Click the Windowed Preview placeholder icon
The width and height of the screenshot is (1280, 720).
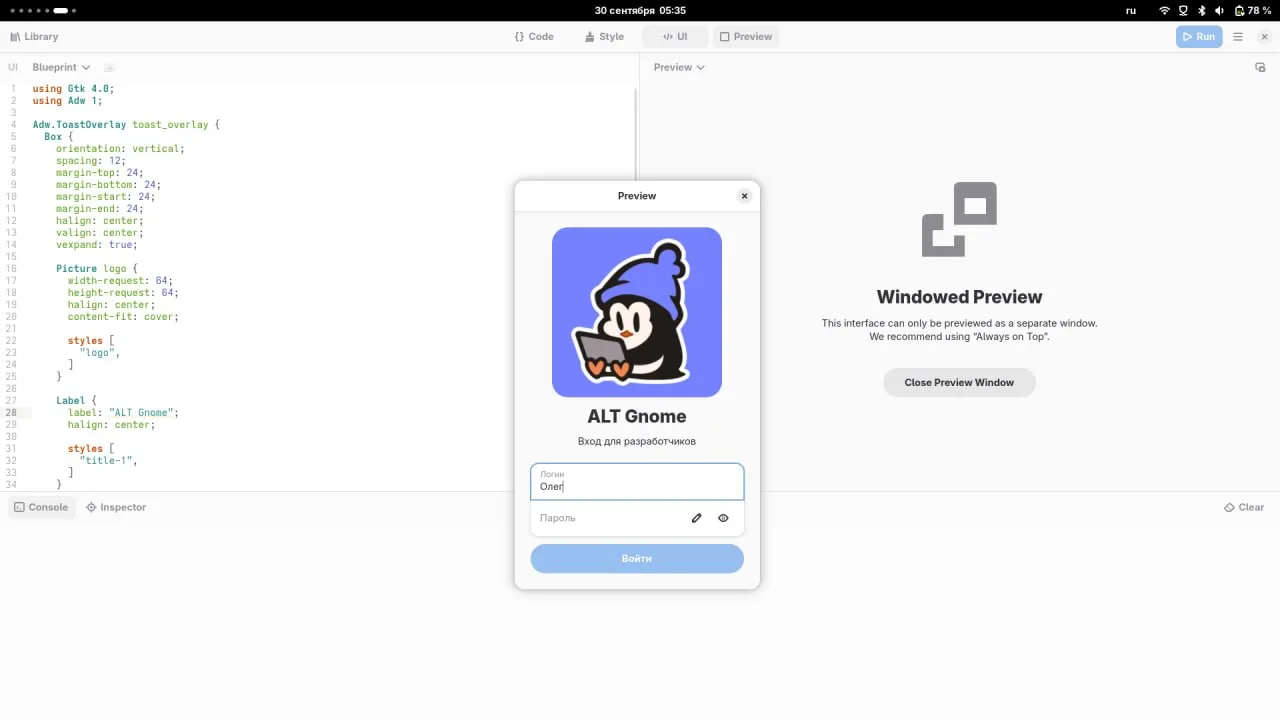coord(959,219)
